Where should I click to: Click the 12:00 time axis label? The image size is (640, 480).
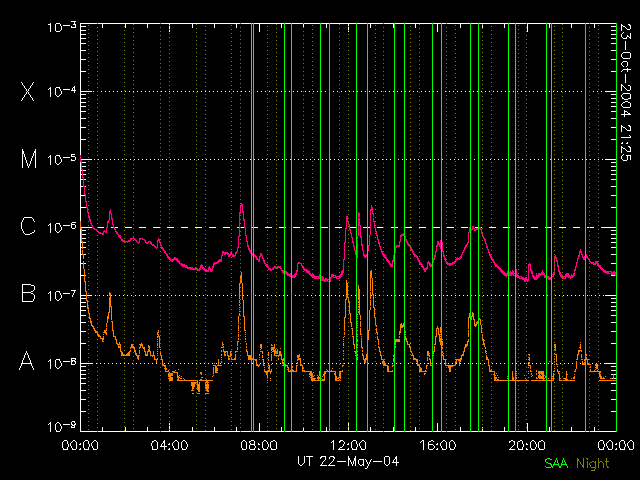(x=348, y=445)
